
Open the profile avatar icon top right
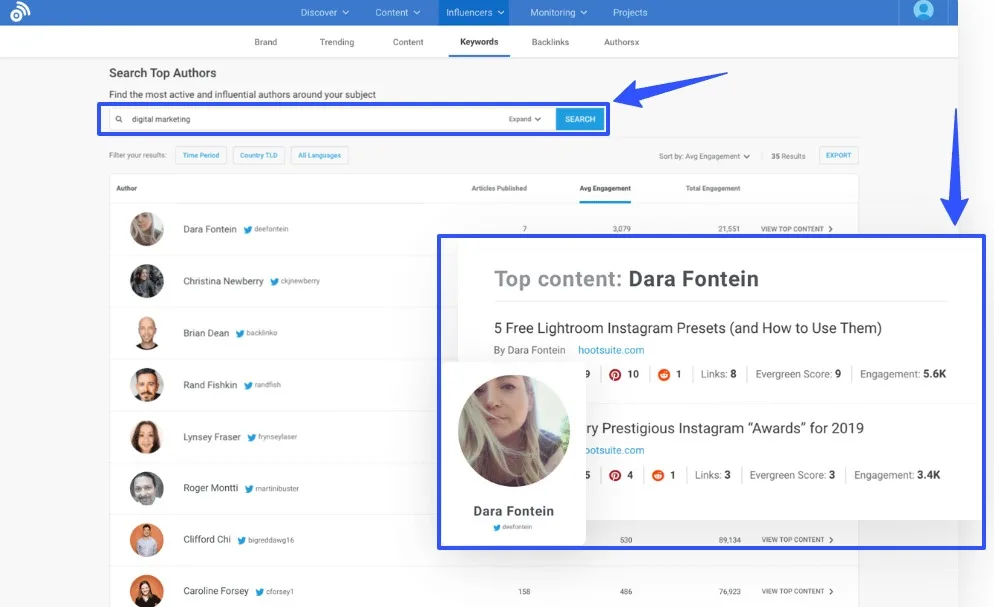pos(922,13)
